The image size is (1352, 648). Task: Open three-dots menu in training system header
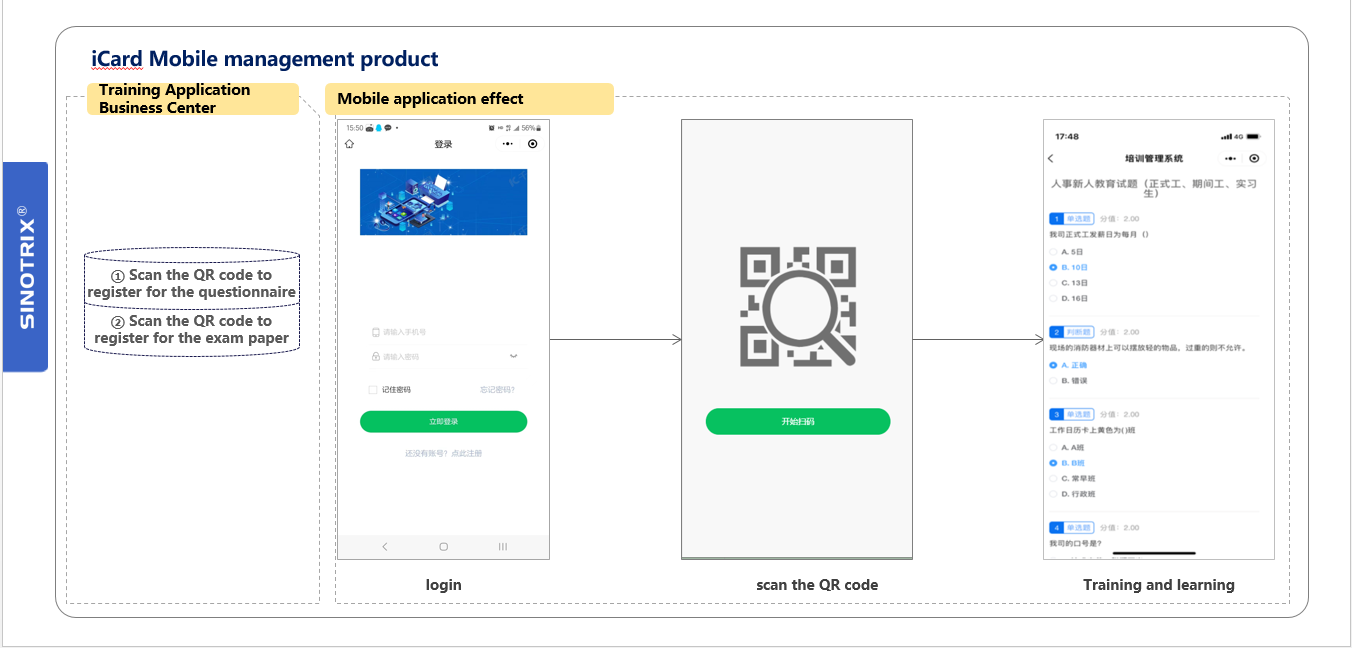tap(1230, 159)
